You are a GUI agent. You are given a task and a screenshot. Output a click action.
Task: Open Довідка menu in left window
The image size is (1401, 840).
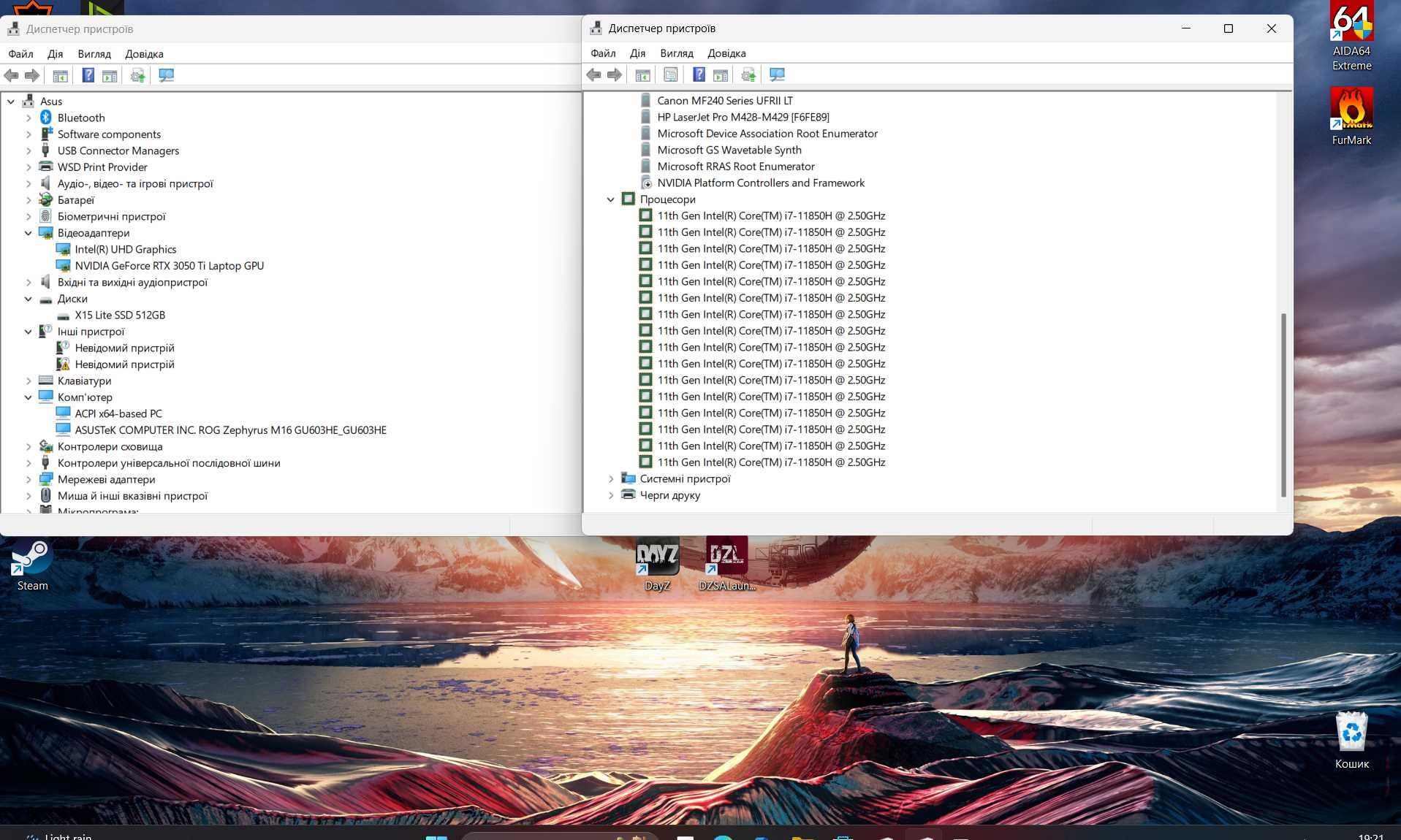click(144, 54)
